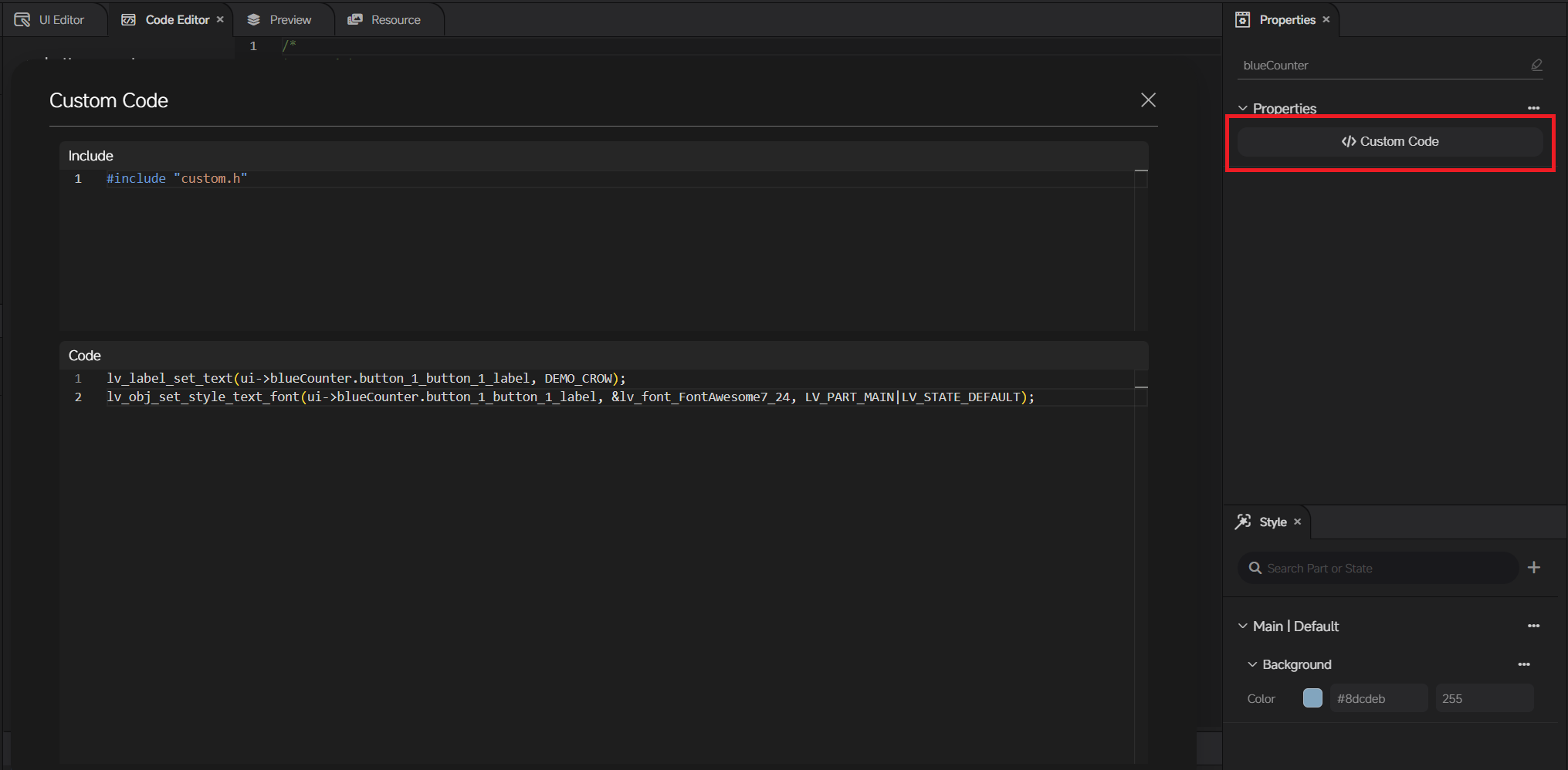Click the lv_obj_set_style_text_font code line
1568x770 pixels.
(x=570, y=397)
